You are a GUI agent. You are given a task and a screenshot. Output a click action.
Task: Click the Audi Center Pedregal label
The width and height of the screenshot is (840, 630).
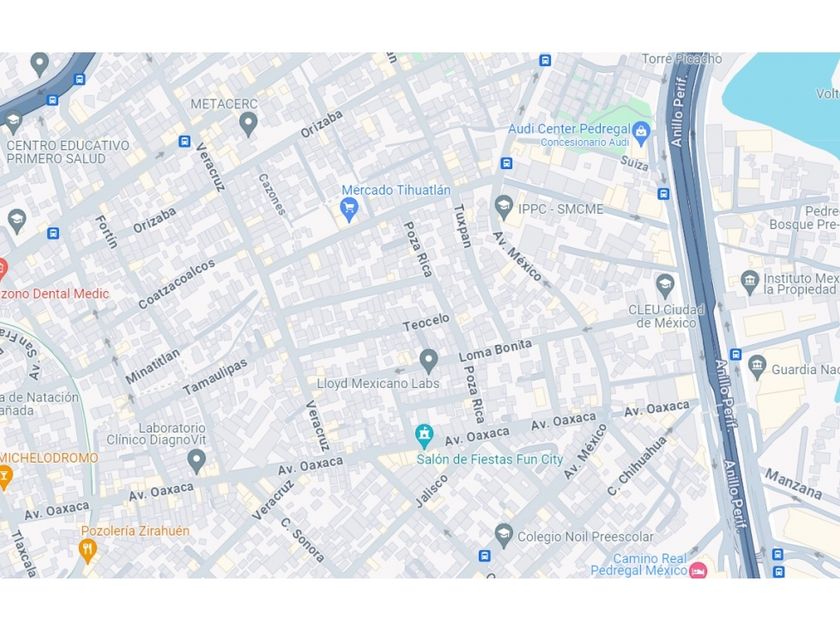tap(569, 129)
